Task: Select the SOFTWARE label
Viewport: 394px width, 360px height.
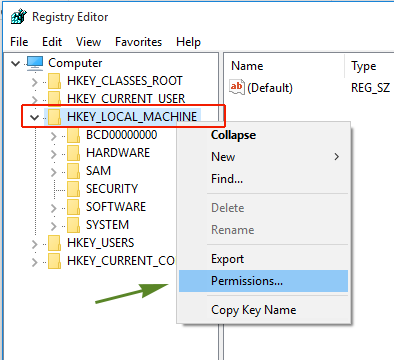Action: [x=116, y=207]
